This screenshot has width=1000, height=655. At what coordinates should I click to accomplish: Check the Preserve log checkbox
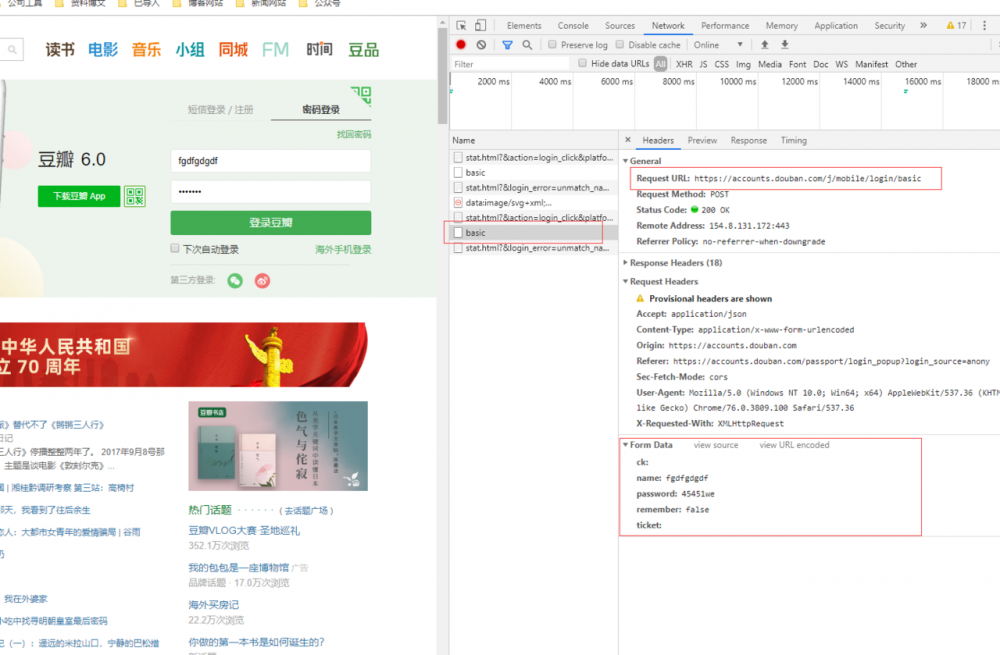(551, 45)
